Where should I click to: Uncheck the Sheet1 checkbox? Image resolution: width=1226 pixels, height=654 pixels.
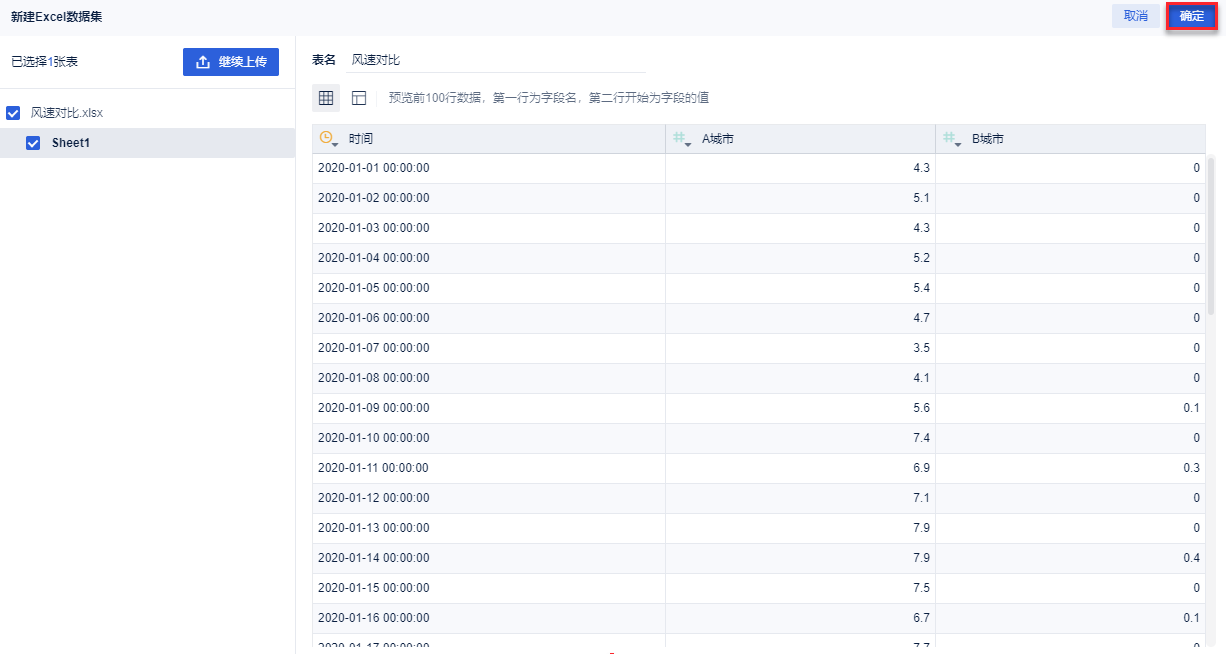click(33, 143)
